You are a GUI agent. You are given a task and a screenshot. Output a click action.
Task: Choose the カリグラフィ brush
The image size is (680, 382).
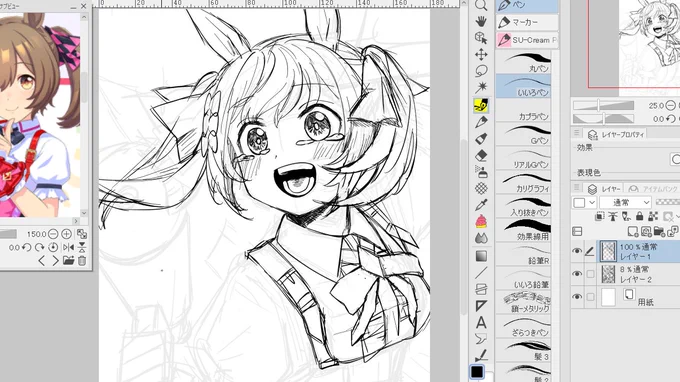[x=523, y=182]
